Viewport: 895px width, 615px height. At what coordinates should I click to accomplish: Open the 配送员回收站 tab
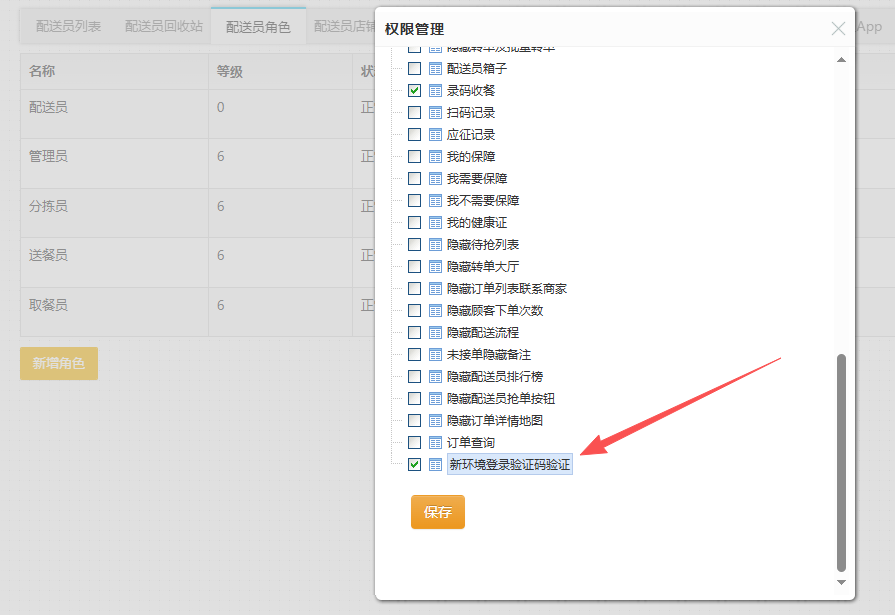(x=163, y=27)
